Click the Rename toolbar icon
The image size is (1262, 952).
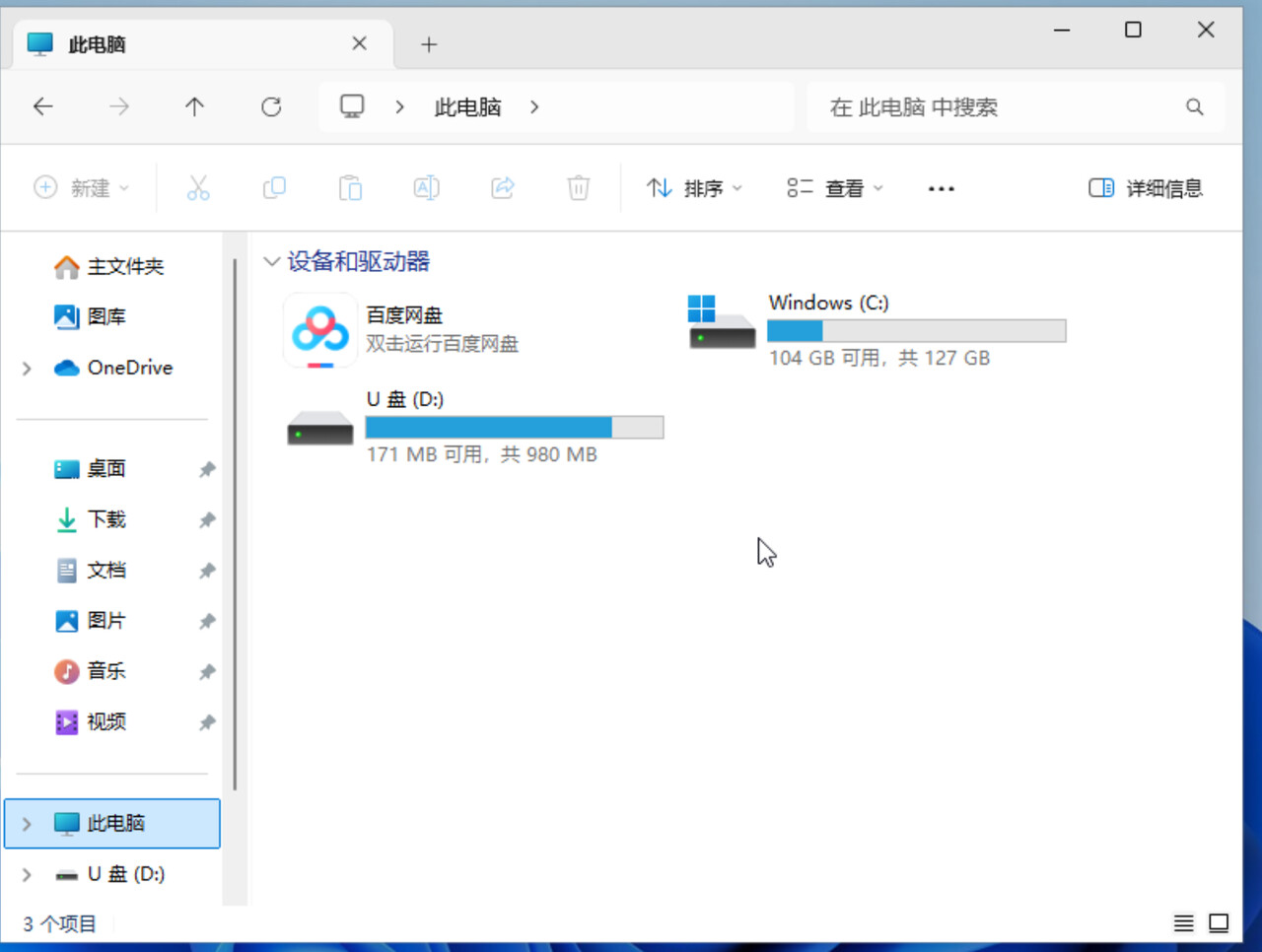[426, 187]
